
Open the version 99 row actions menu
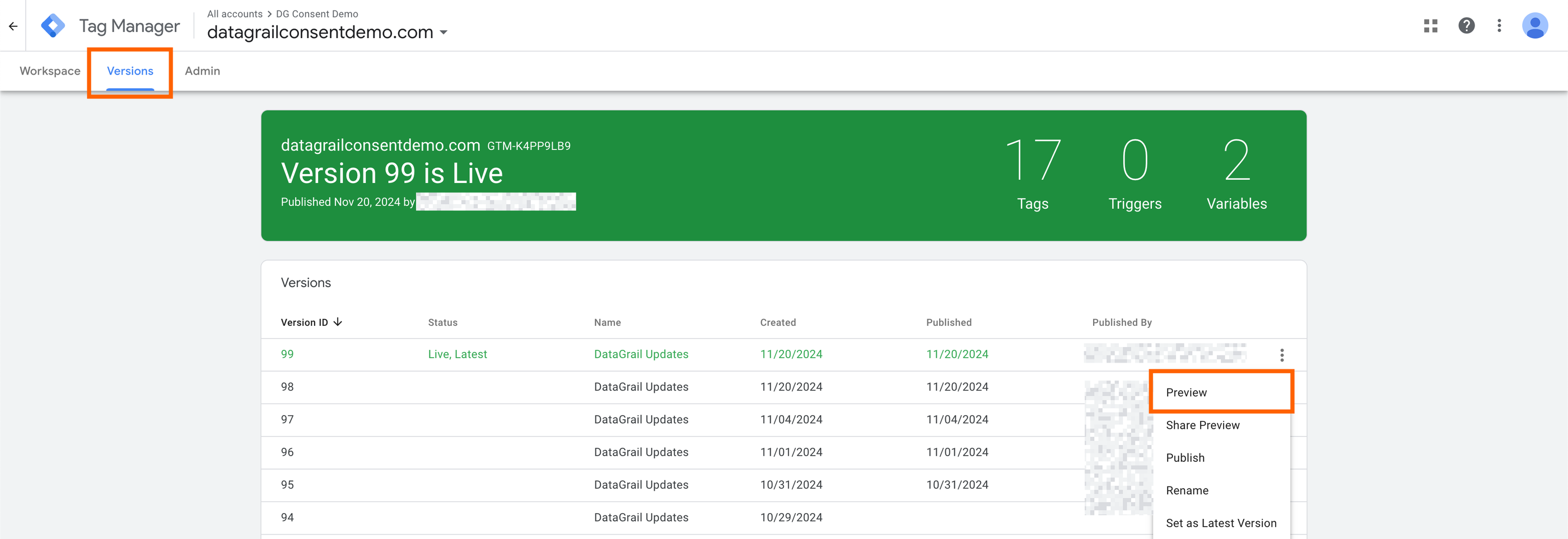coord(1282,355)
